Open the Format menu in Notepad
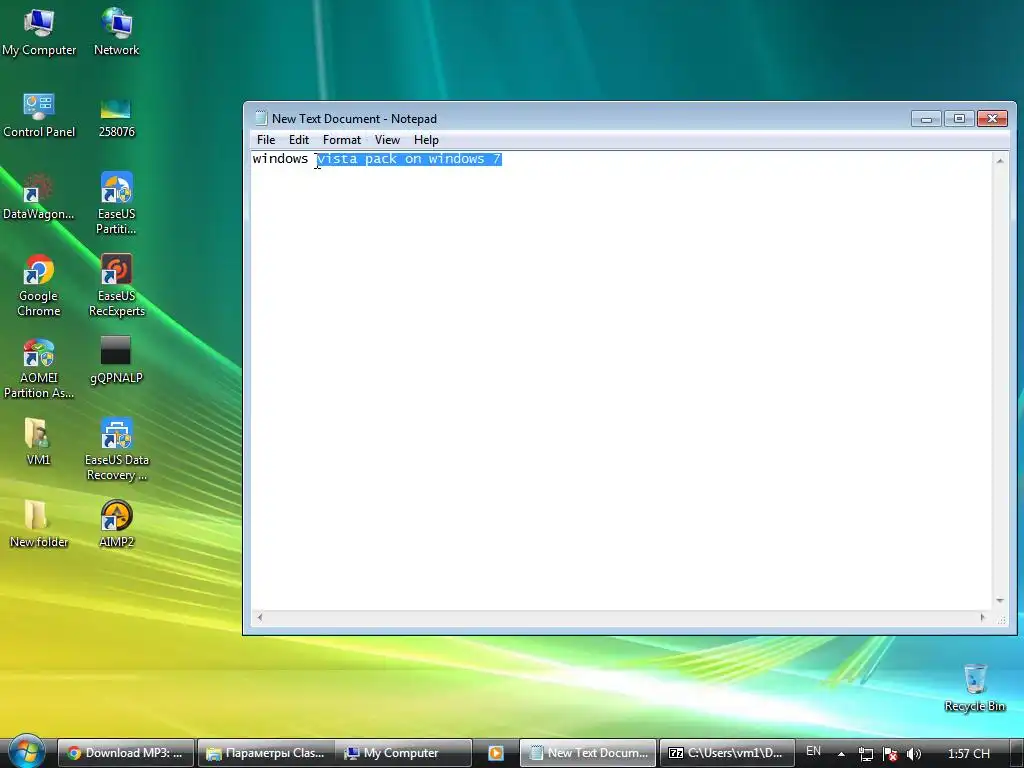Image resolution: width=1024 pixels, height=768 pixels. [x=342, y=140]
